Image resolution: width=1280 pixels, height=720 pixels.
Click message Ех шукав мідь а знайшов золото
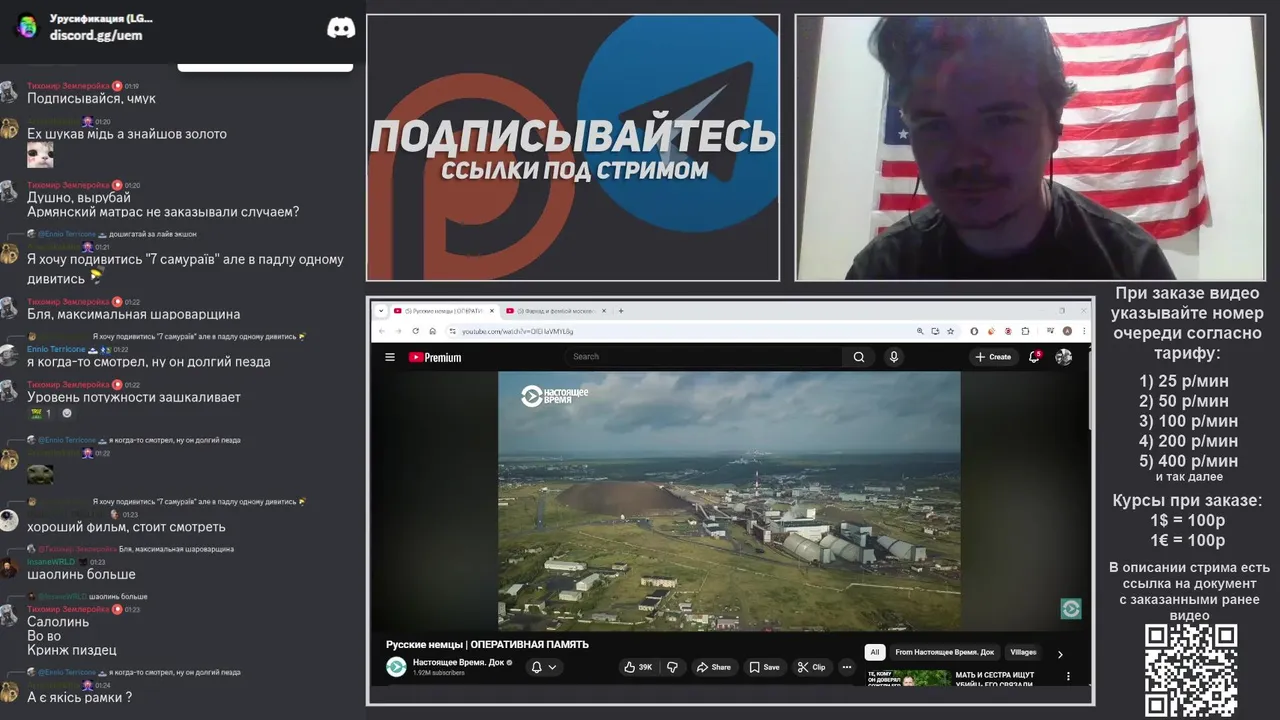click(127, 134)
